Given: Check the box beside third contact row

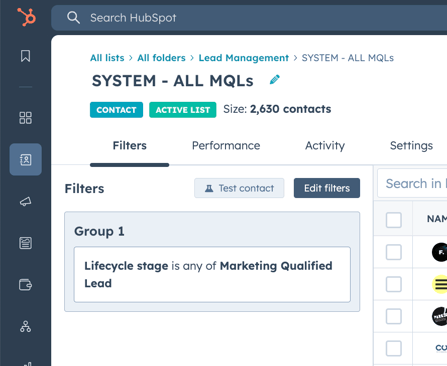Looking at the screenshot, I should point(394,316).
